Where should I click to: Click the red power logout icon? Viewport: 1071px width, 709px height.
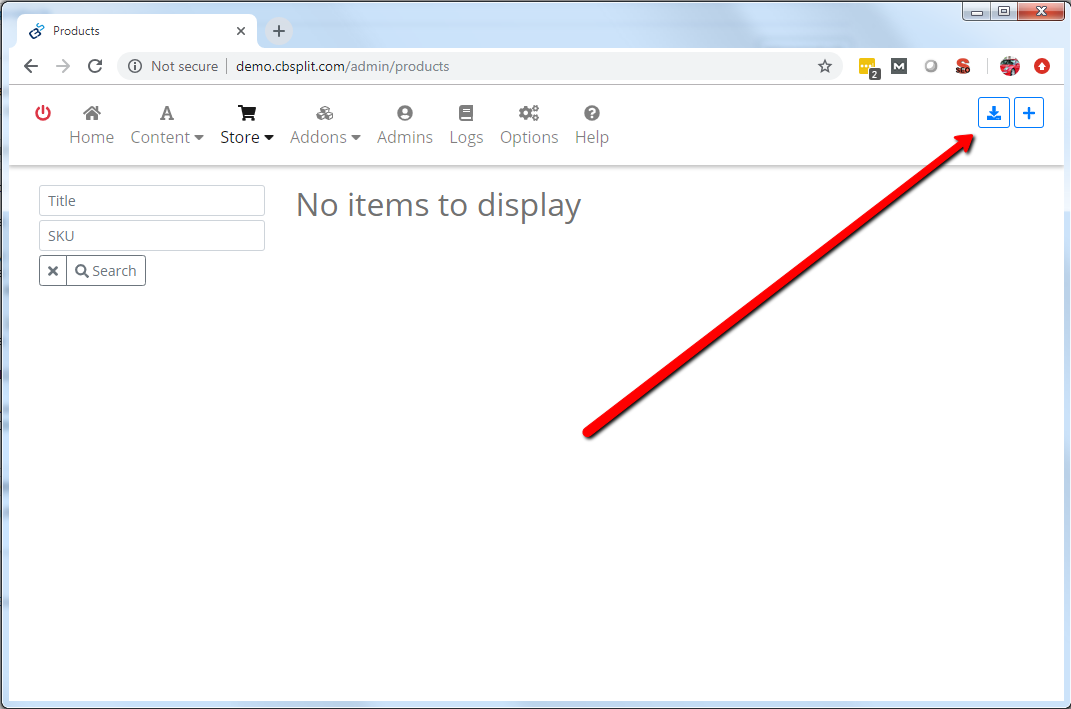(43, 113)
